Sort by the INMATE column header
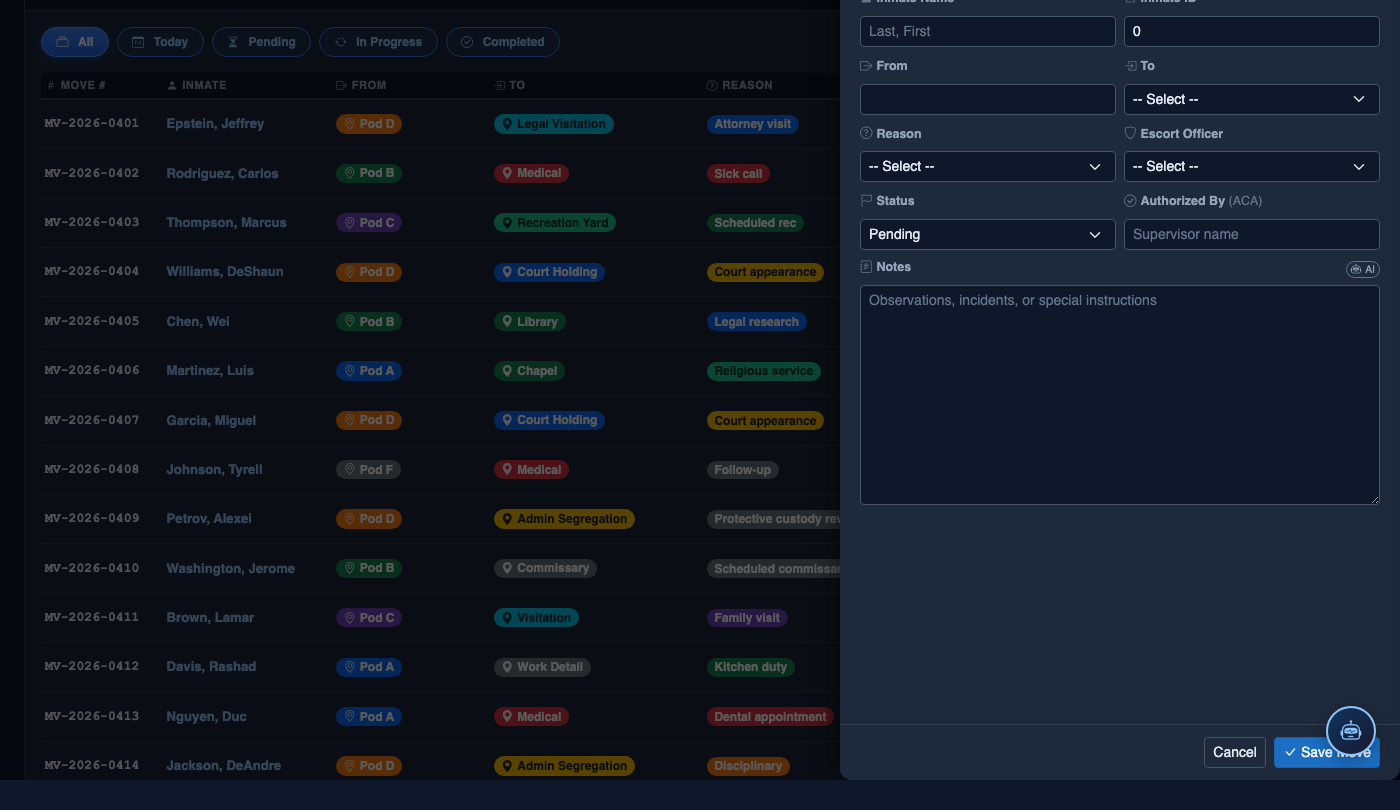This screenshot has width=1400, height=810. click(197, 85)
